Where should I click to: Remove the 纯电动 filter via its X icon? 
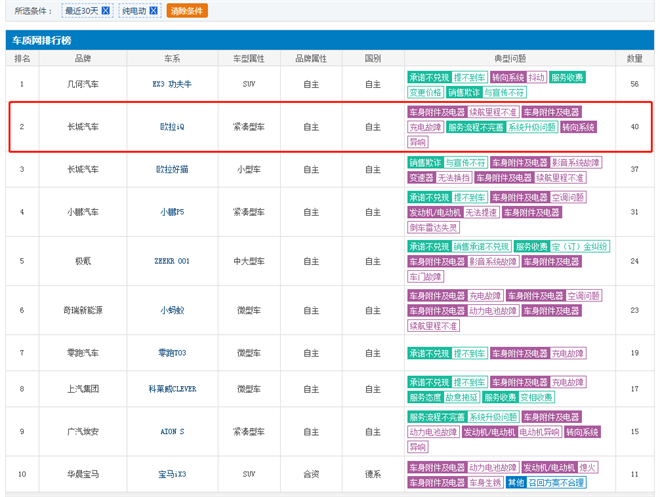154,11
